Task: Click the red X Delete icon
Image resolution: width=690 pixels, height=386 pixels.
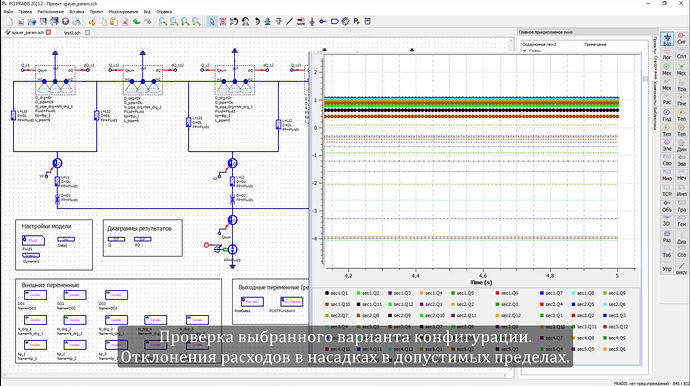Action: pyautogui.click(x=125, y=21)
